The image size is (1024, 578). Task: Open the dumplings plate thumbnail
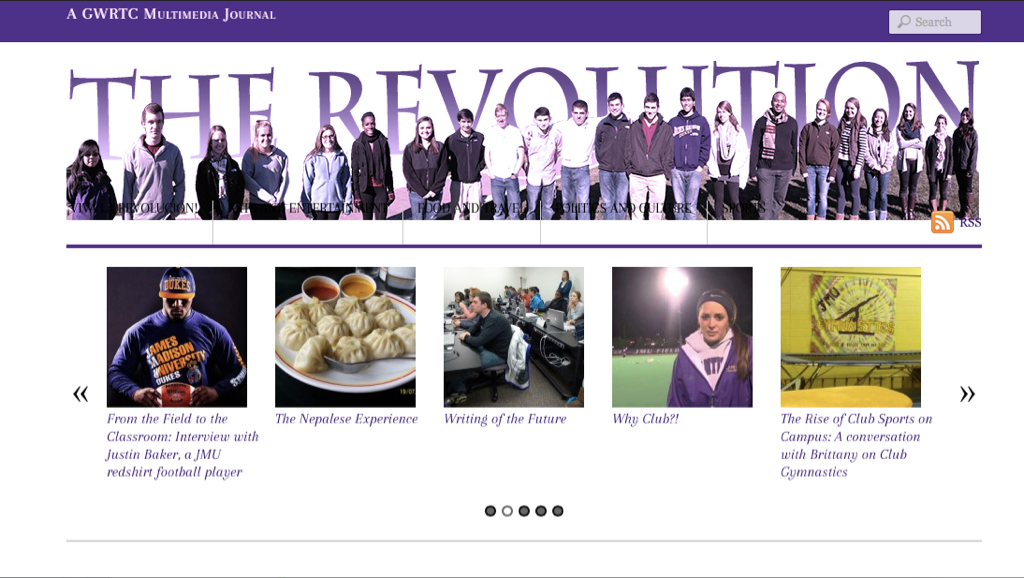coord(345,337)
